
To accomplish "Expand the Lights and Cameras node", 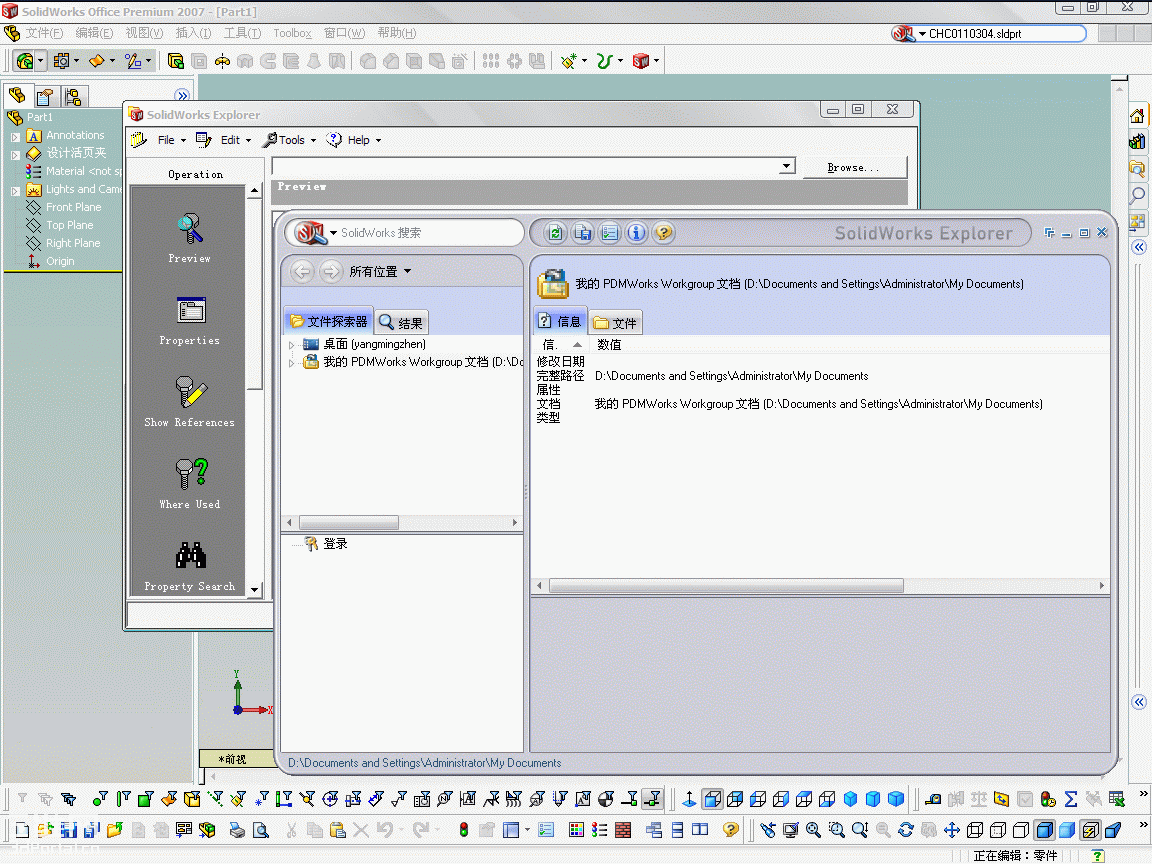I will [x=15, y=191].
